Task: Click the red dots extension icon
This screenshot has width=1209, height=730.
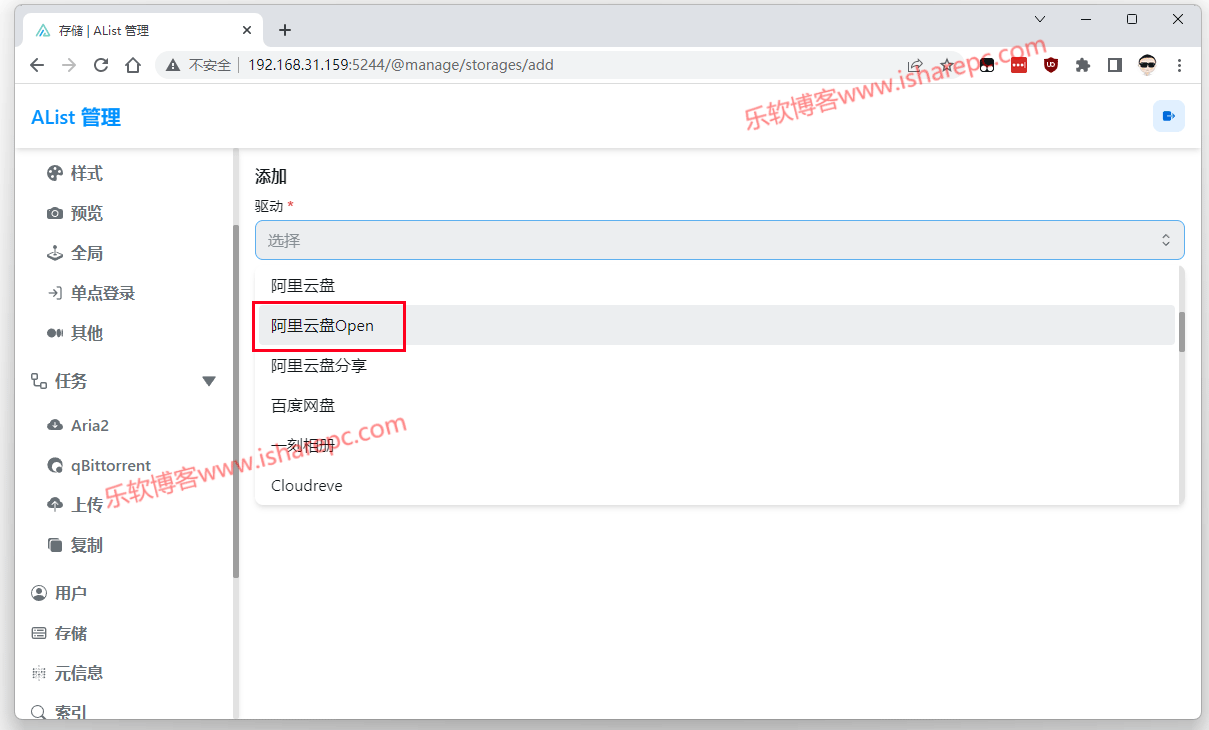Action: (1018, 65)
